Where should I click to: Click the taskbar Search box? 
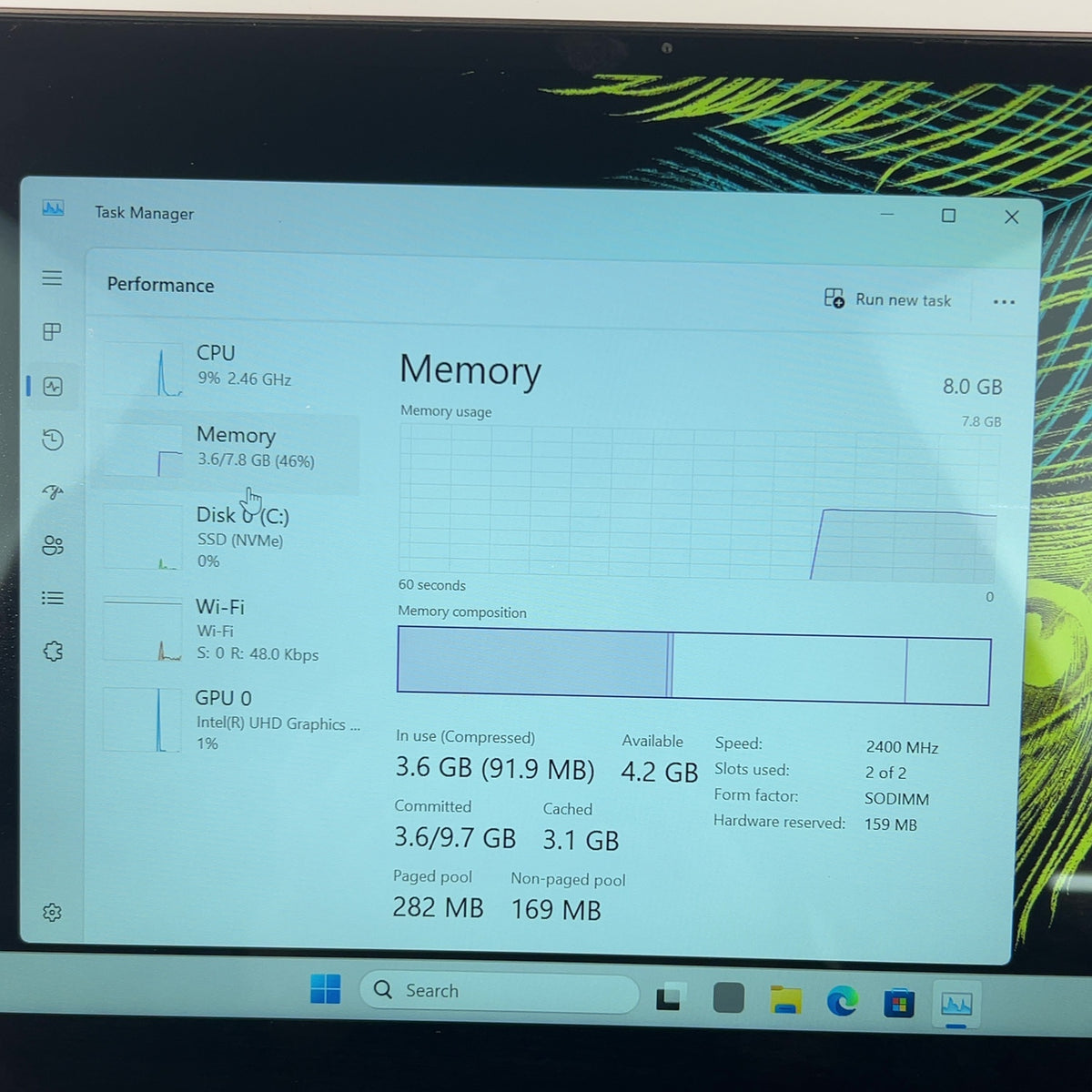pos(499,992)
